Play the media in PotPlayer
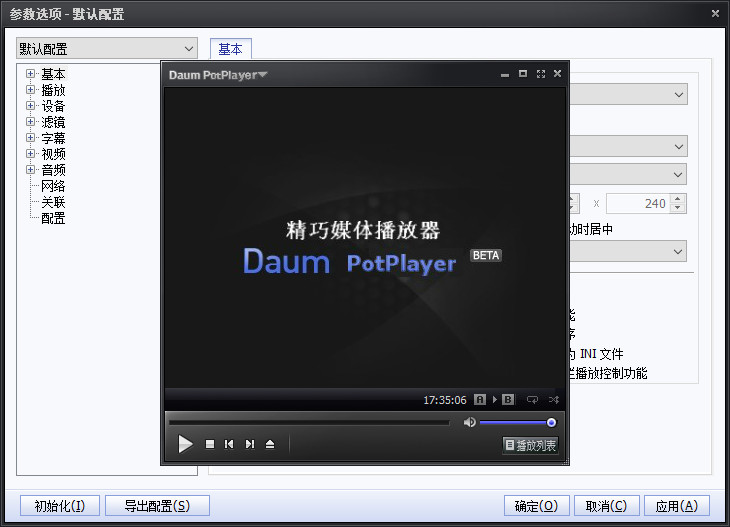 (x=185, y=444)
